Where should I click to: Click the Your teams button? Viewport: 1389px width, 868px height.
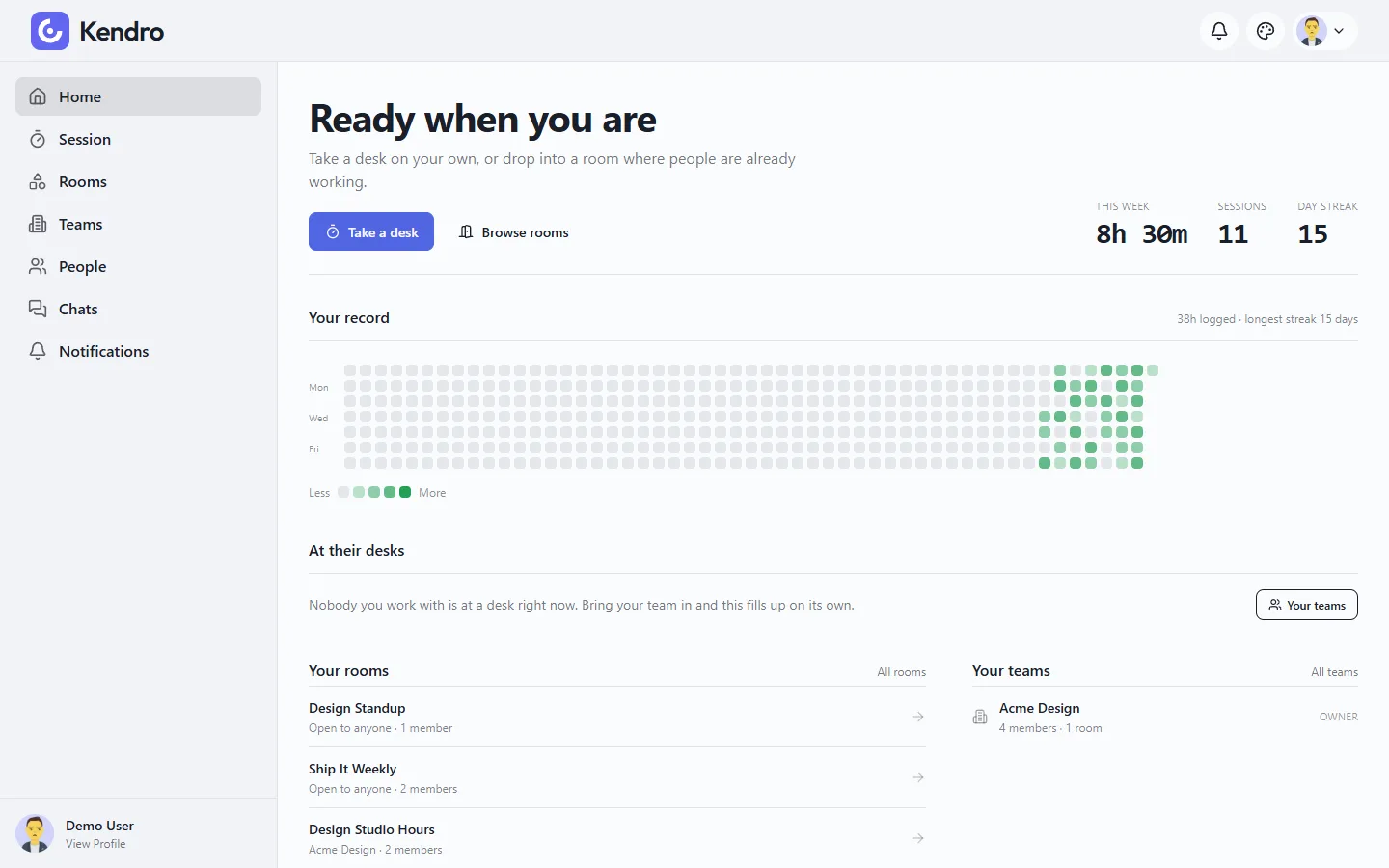pos(1307,605)
